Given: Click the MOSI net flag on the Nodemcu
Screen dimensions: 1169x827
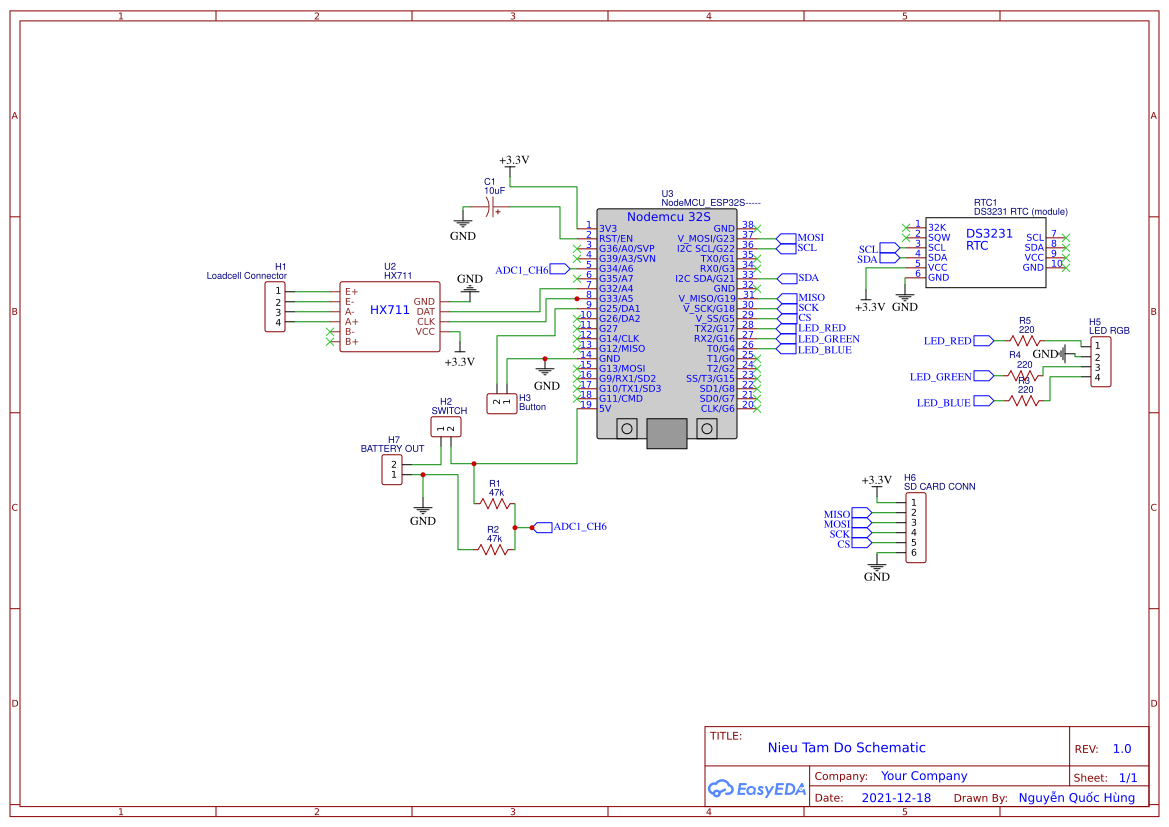Looking at the screenshot, I should [x=800, y=238].
